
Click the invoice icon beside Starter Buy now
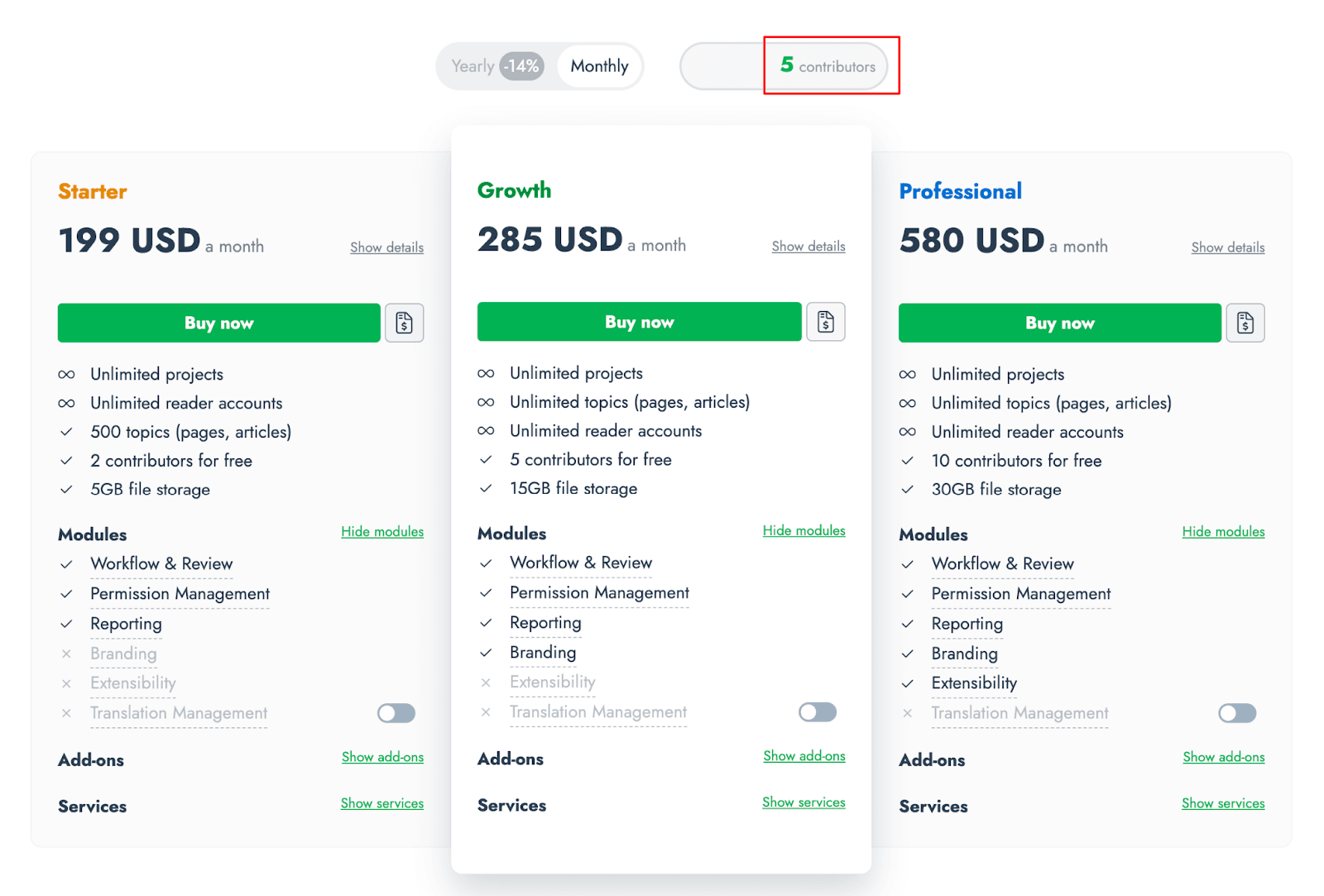[x=404, y=323]
